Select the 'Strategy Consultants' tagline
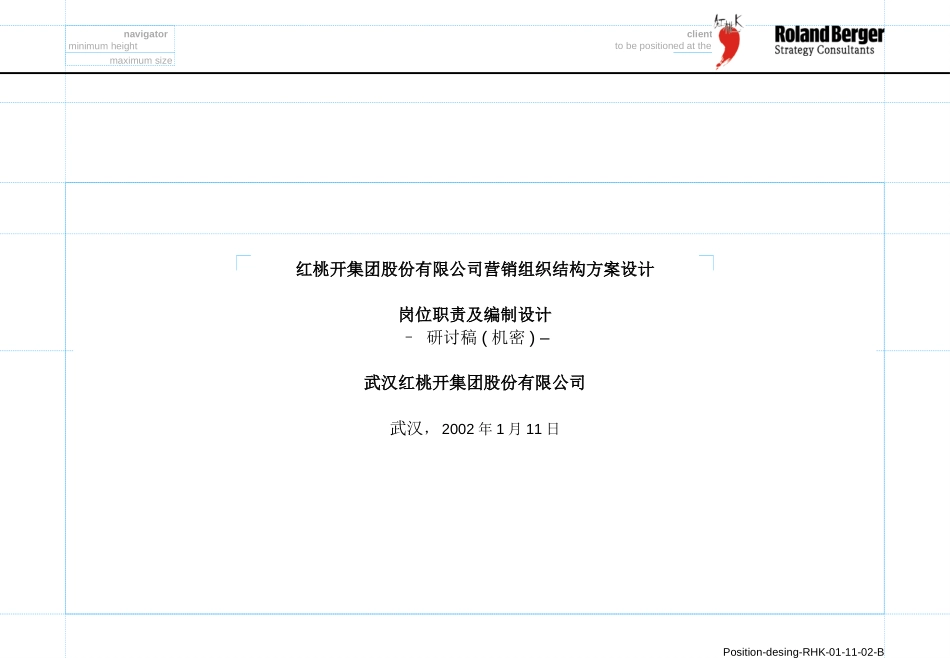 coord(824,50)
